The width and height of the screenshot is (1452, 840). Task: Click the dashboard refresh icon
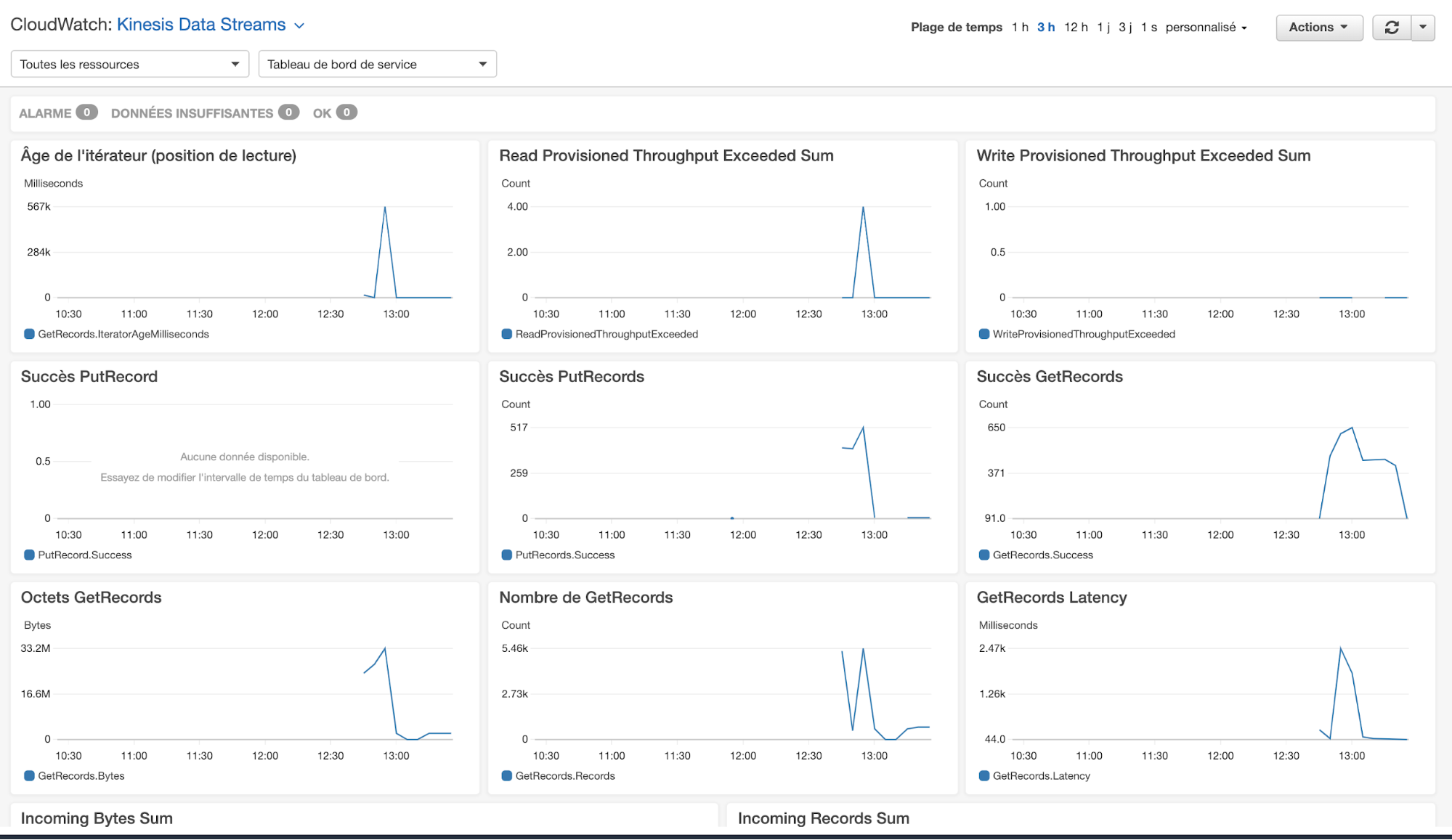point(1392,27)
